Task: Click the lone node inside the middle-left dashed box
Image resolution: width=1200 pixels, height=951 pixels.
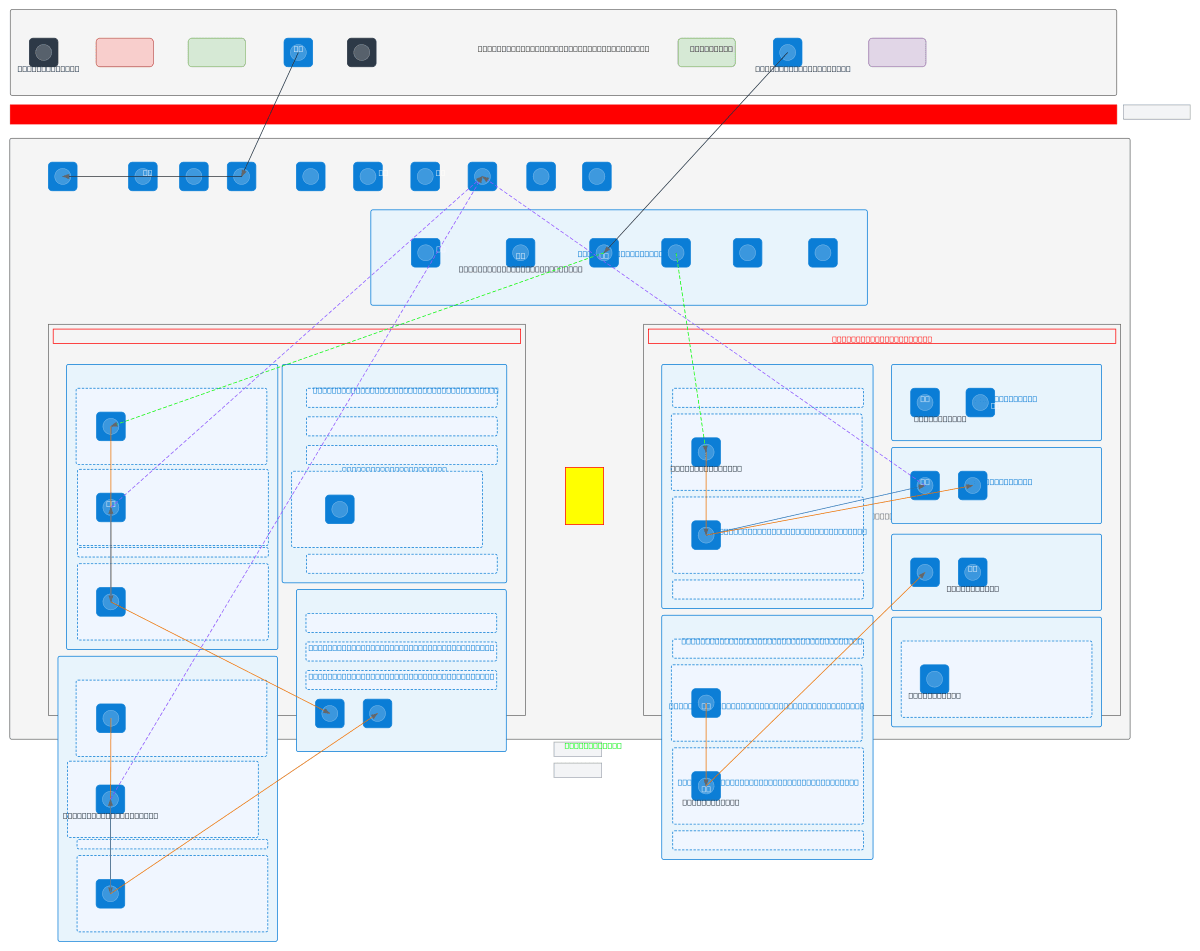Action: (x=340, y=509)
